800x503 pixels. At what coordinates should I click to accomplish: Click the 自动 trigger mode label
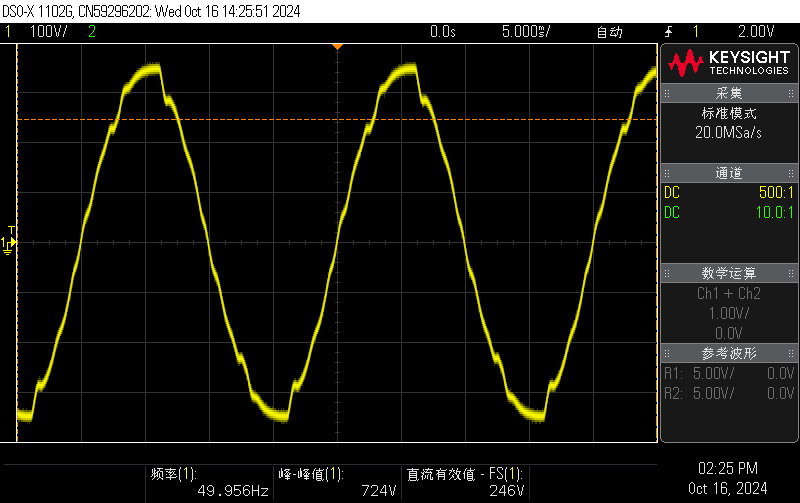[x=609, y=32]
